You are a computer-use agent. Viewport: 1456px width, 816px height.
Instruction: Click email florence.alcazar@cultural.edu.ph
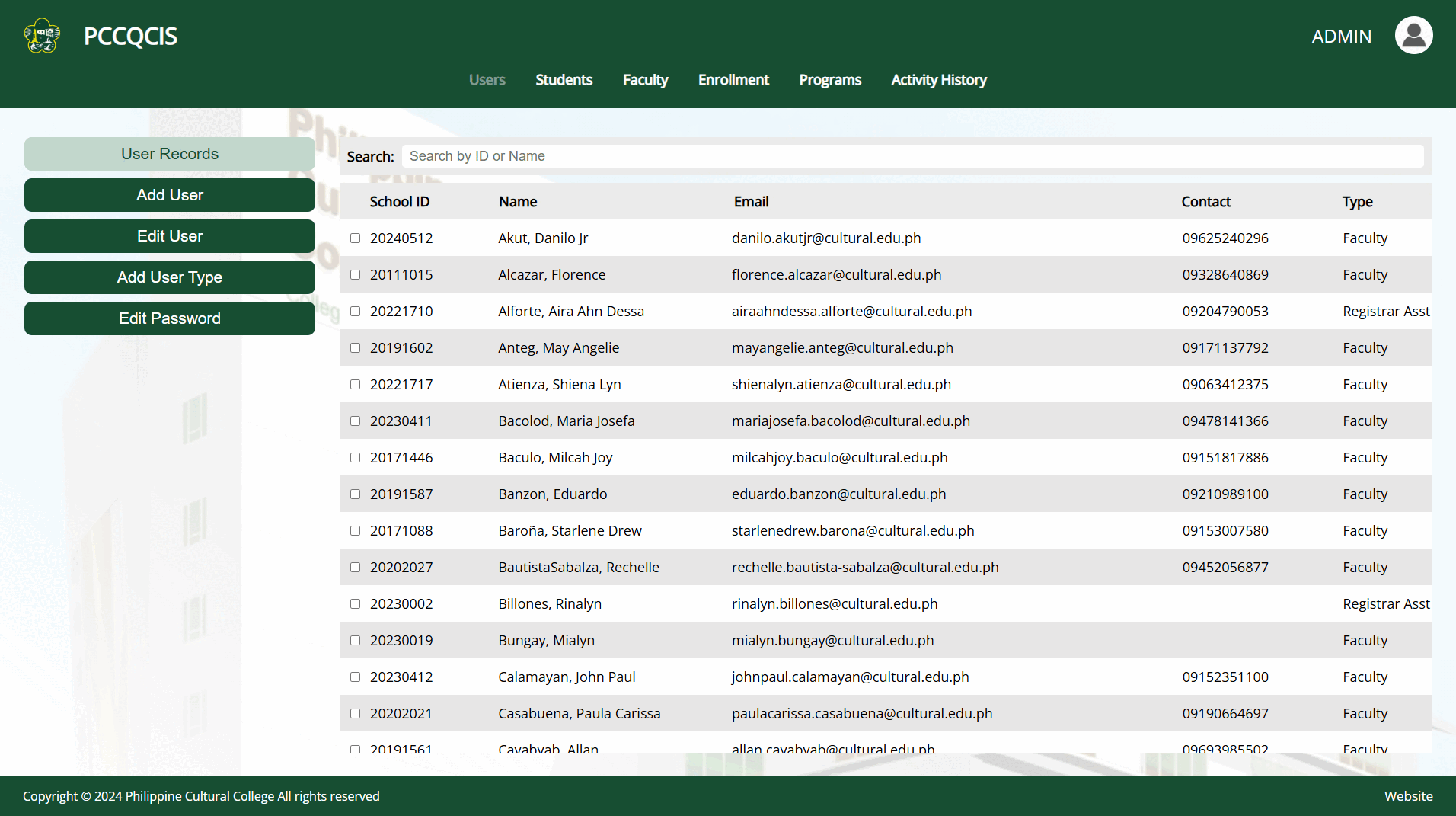point(836,275)
